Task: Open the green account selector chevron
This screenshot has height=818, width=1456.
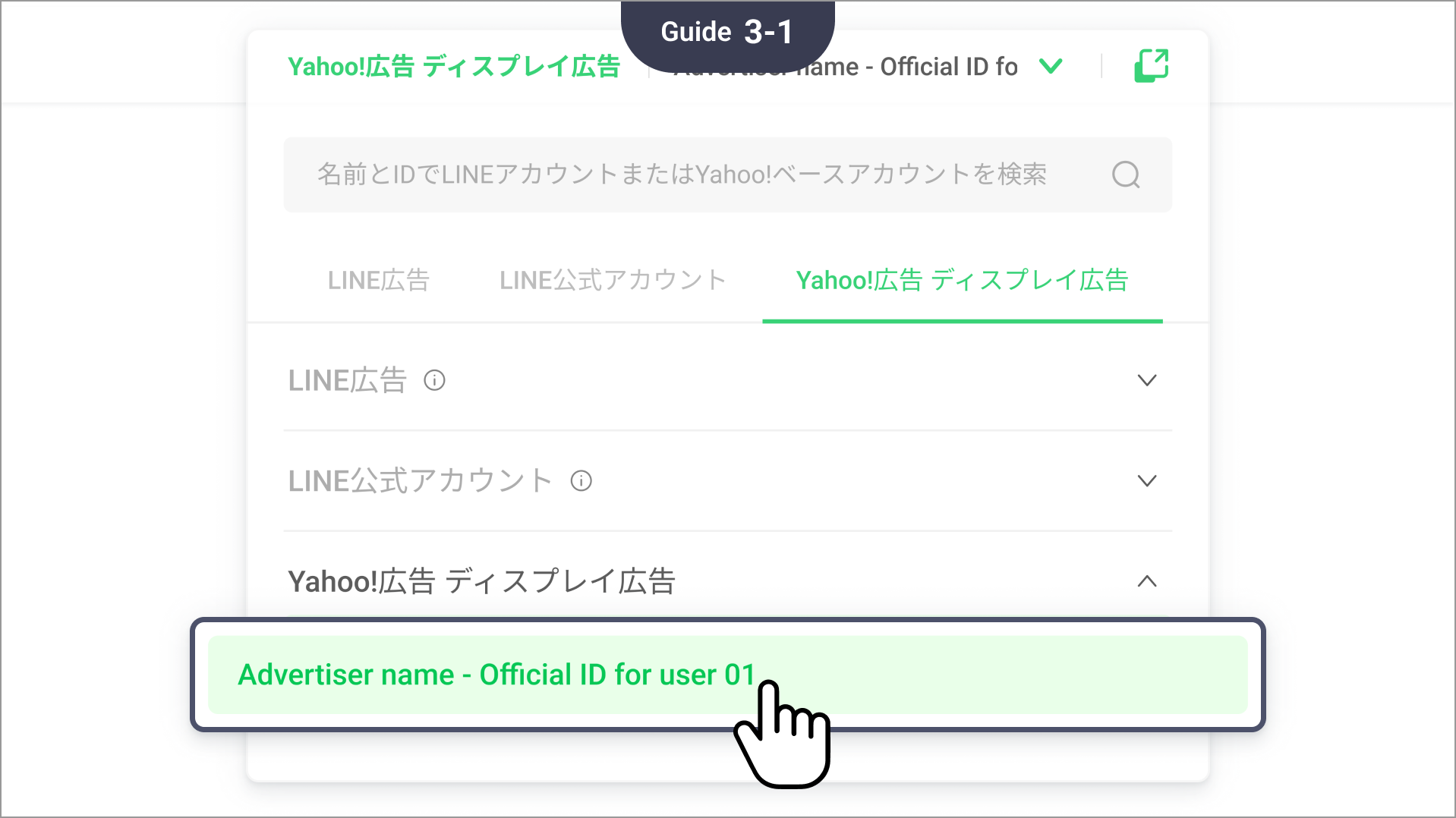Action: [1051, 67]
